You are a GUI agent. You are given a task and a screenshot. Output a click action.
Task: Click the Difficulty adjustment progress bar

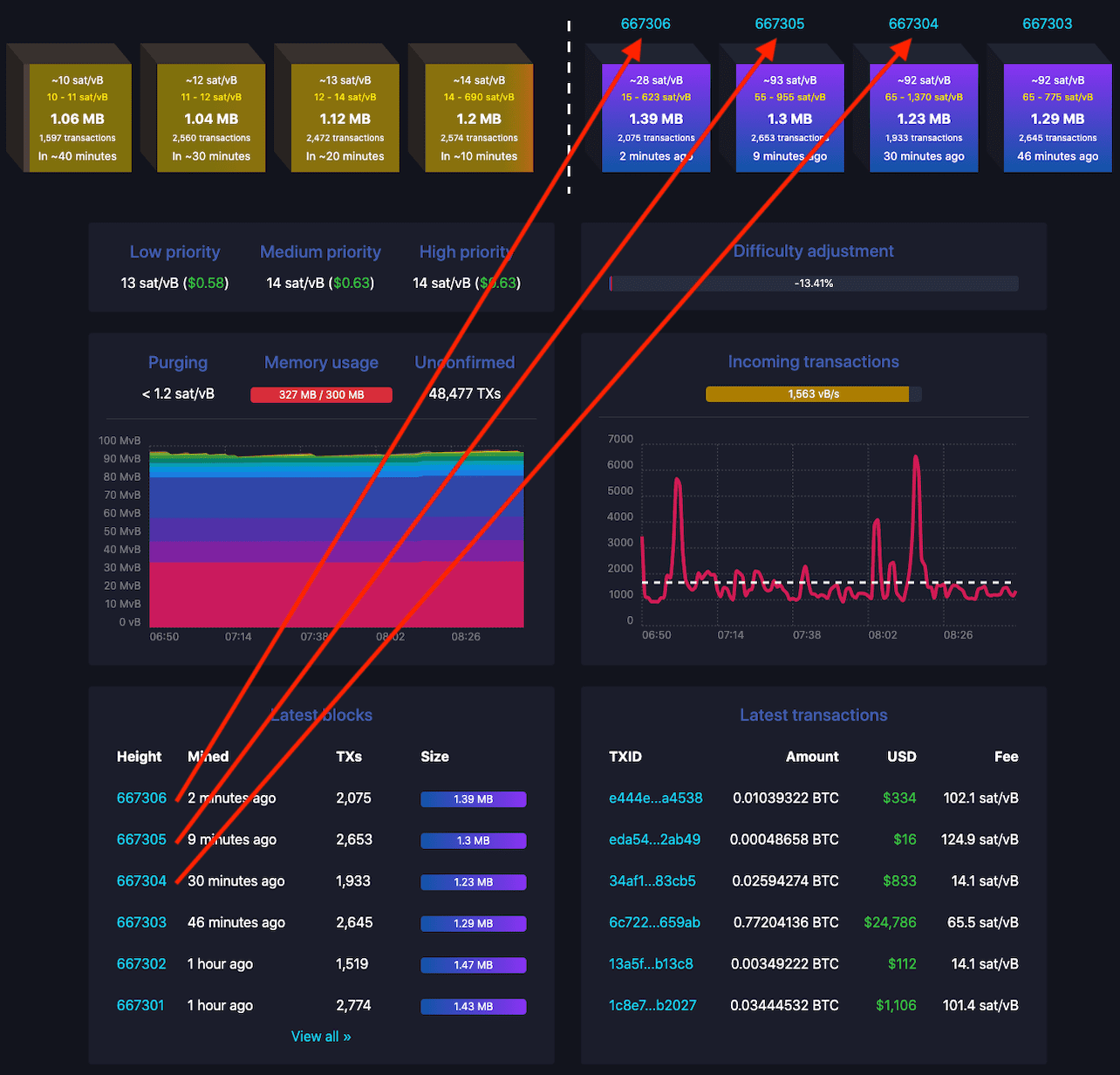pyautogui.click(x=813, y=283)
